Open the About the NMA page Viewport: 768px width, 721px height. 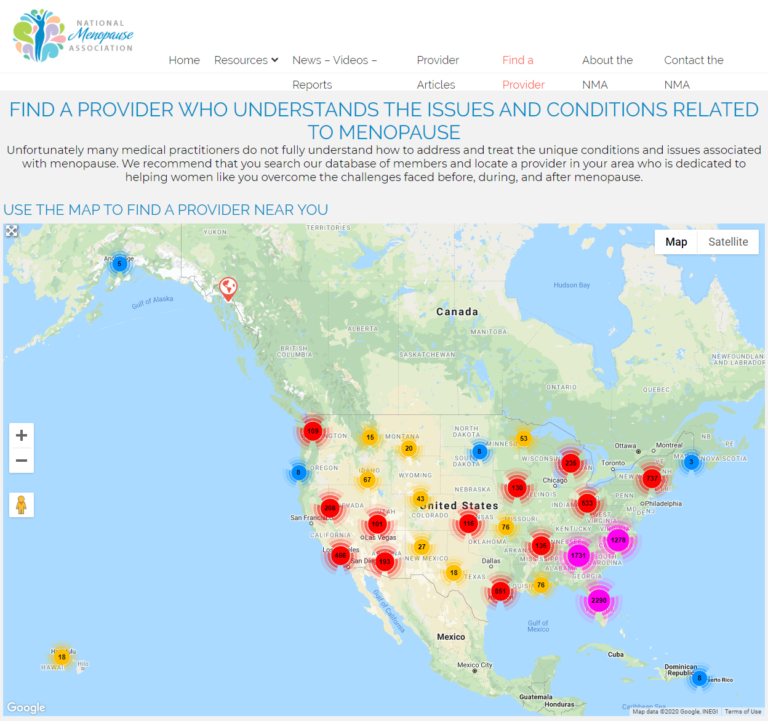[607, 72]
